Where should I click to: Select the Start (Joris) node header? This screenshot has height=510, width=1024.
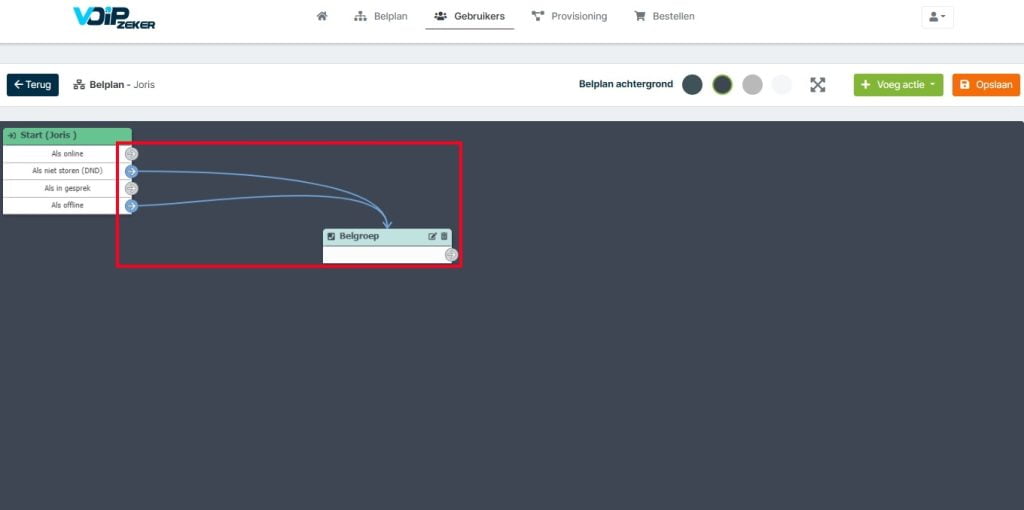point(67,136)
